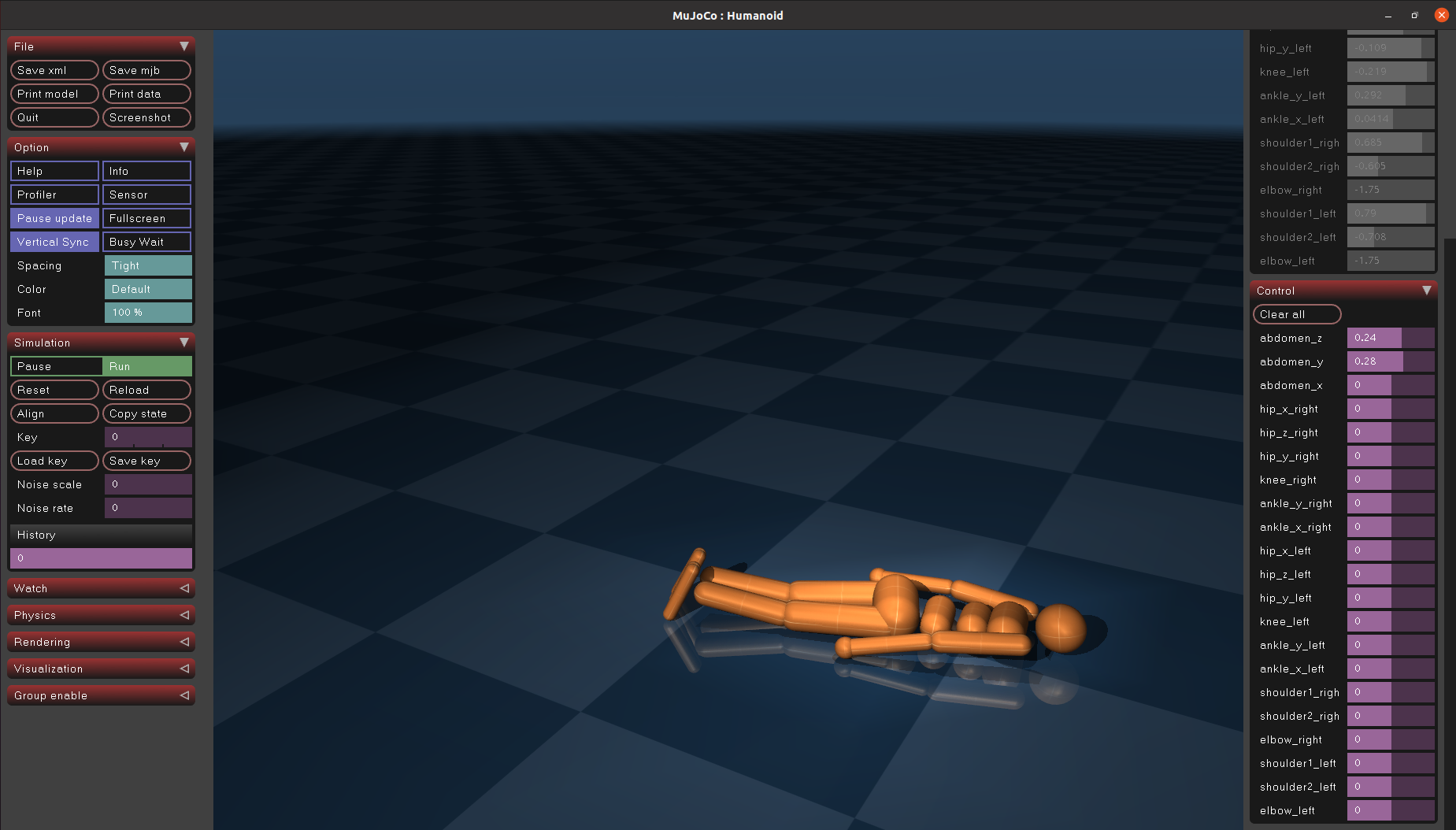This screenshot has height=830, width=1456.
Task: Adjust the ankle_y_right control slider
Action: point(1391,503)
